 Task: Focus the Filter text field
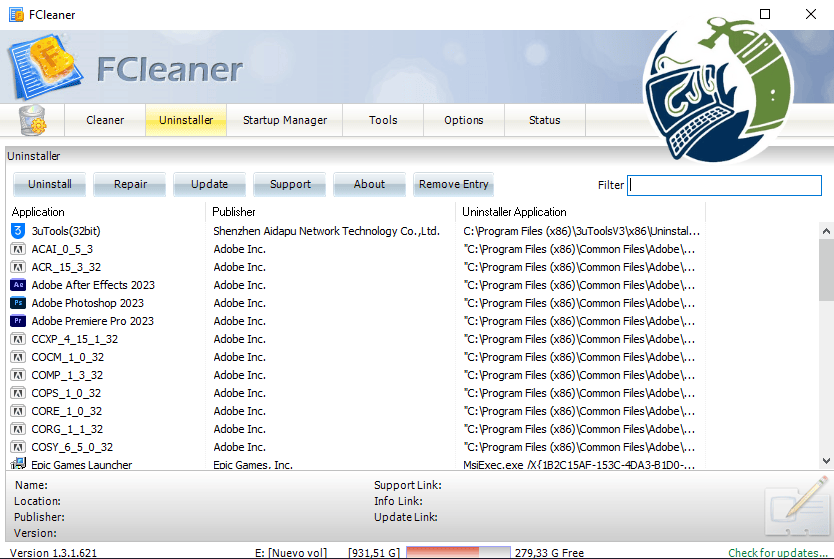[x=724, y=185]
